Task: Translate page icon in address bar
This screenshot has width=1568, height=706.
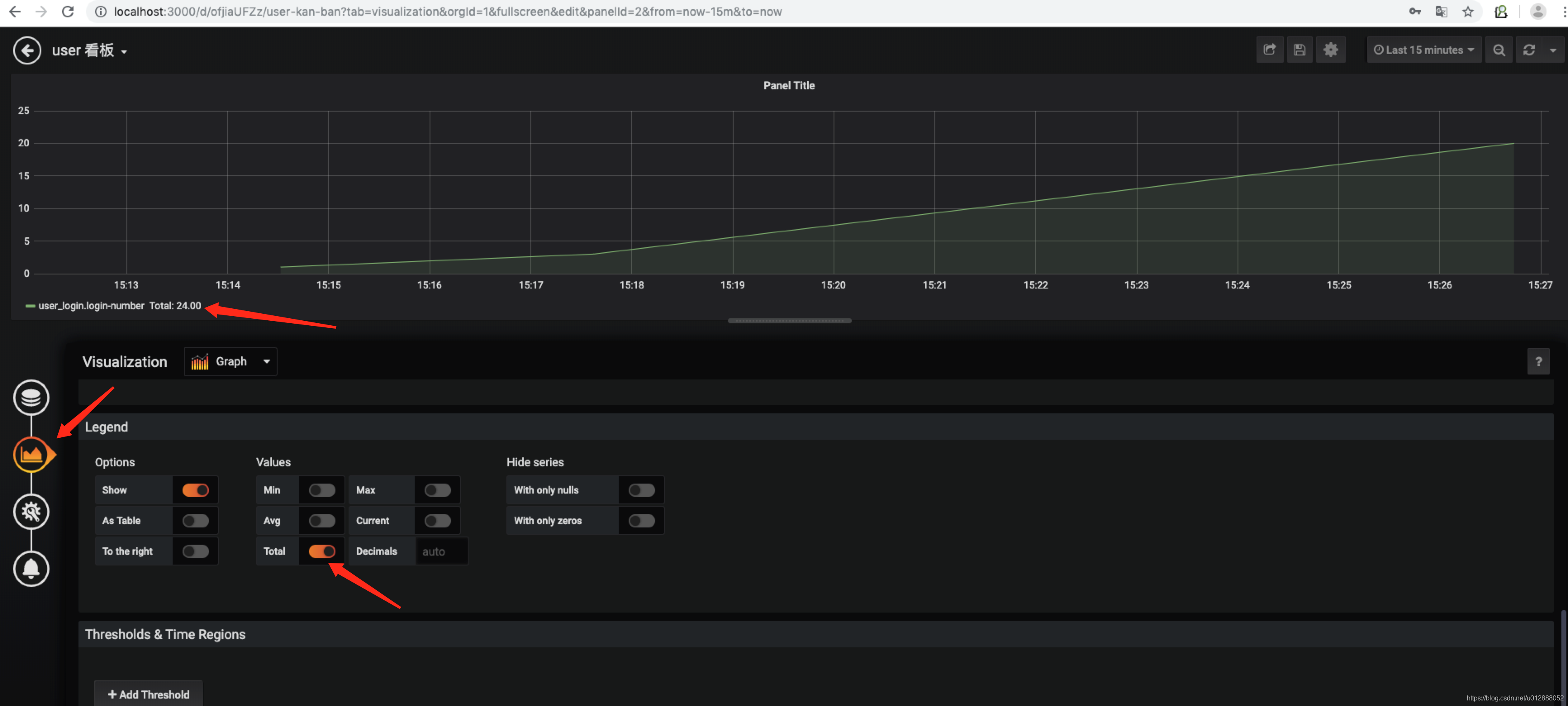Action: tap(1441, 12)
